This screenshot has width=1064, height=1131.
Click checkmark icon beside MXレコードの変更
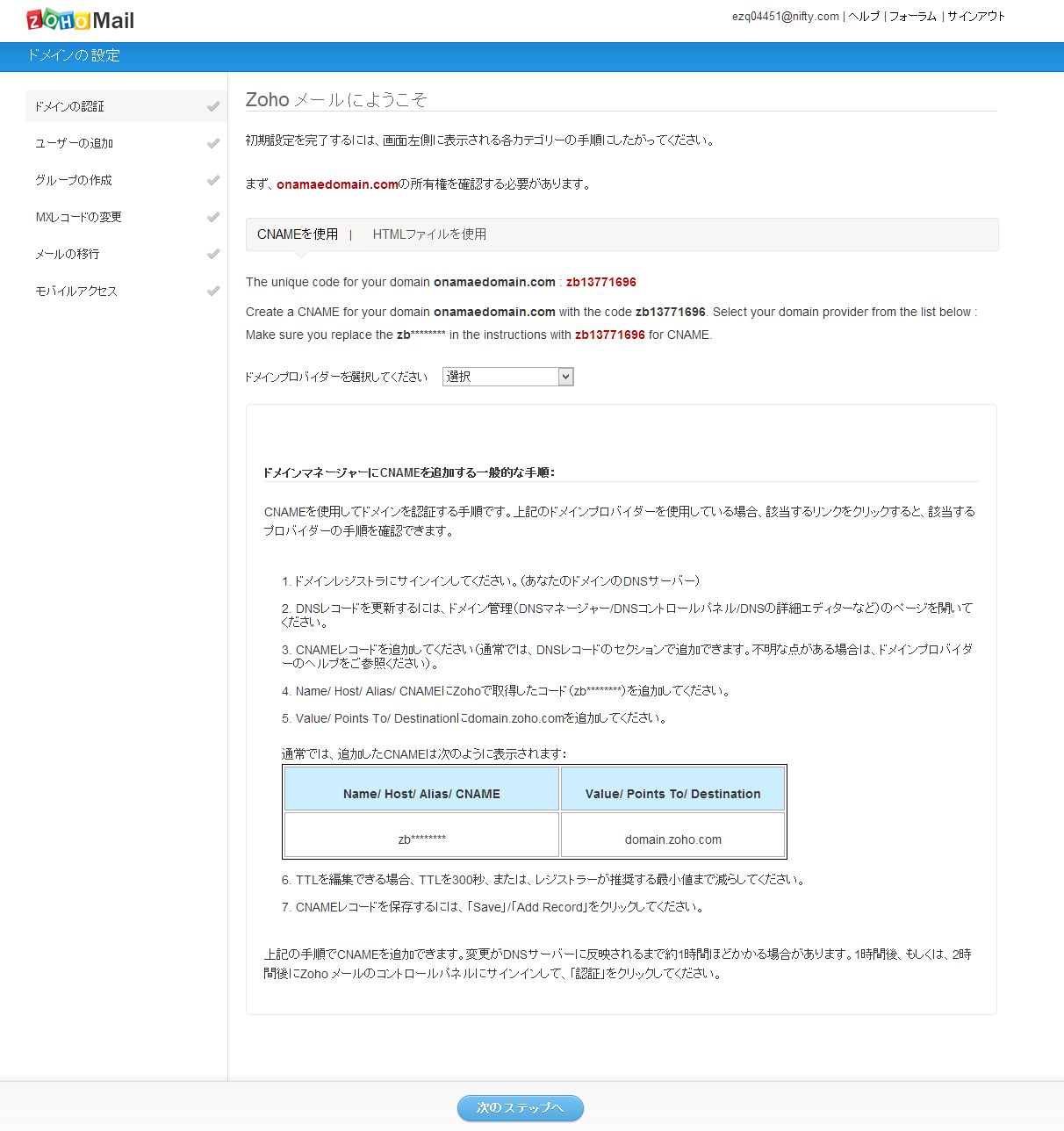pyautogui.click(x=213, y=217)
